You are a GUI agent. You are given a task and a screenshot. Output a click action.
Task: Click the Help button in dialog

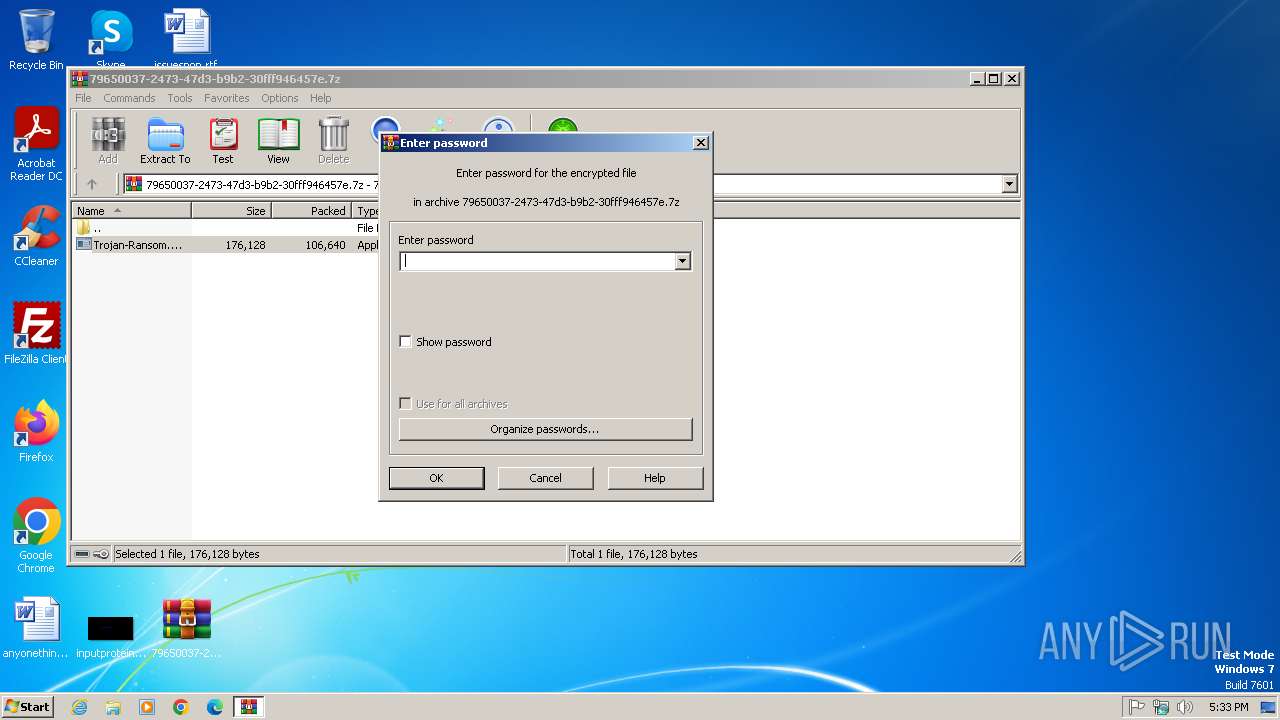(655, 478)
